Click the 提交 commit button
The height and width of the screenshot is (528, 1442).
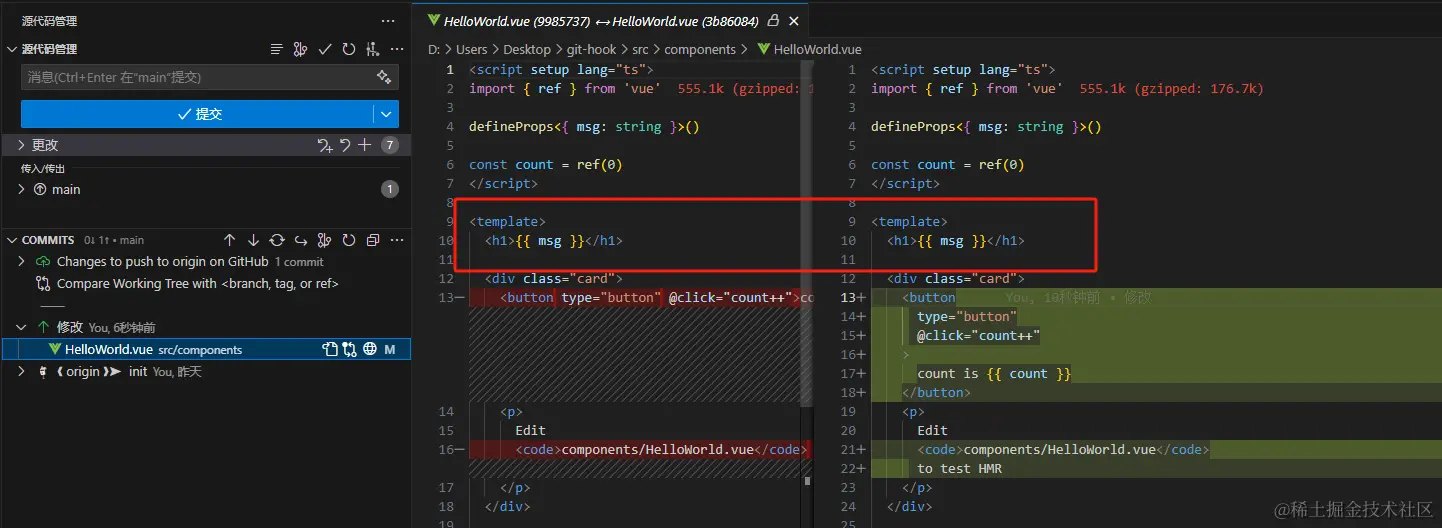pyautogui.click(x=197, y=114)
